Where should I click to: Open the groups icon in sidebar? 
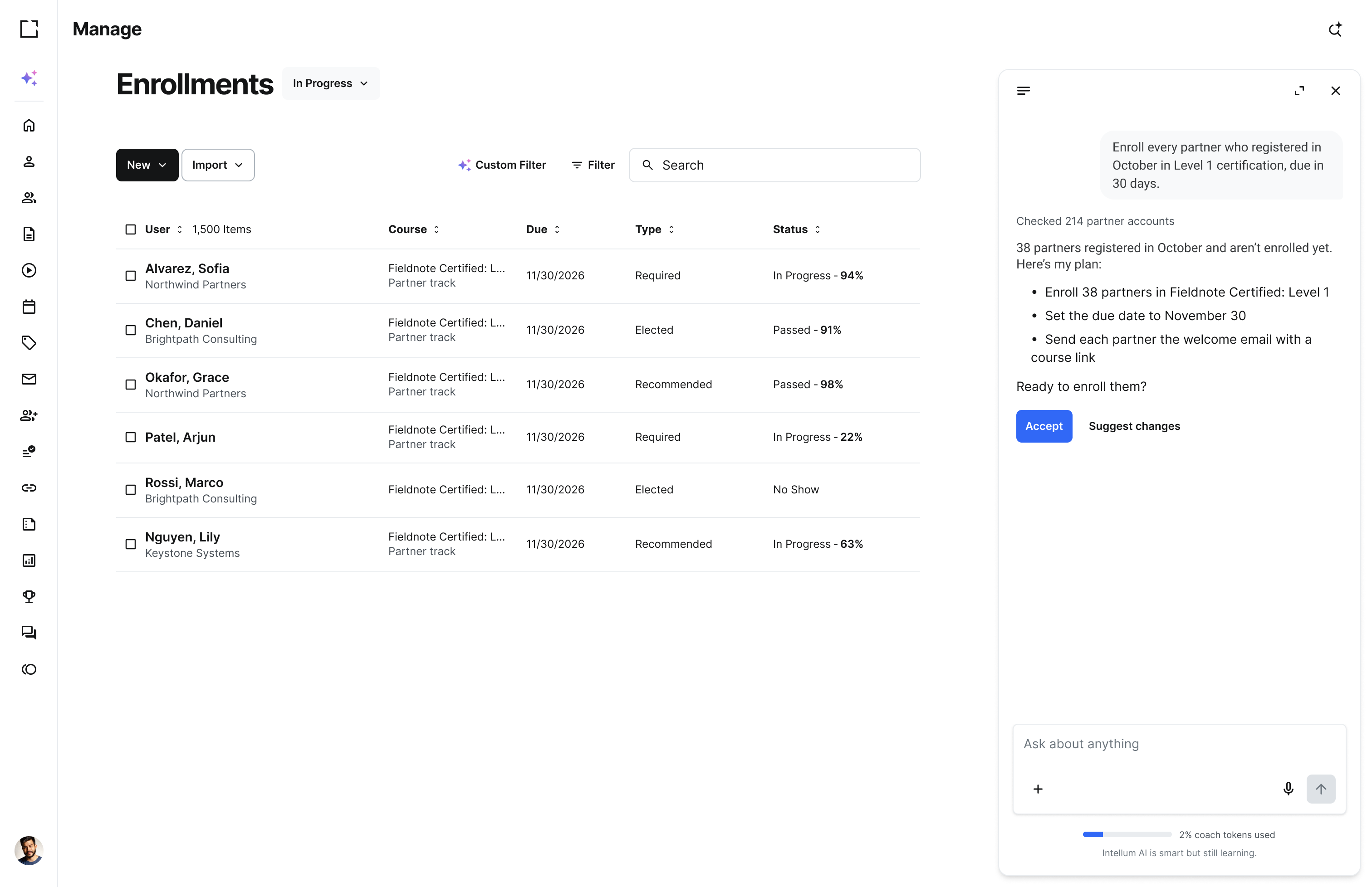tap(29, 198)
